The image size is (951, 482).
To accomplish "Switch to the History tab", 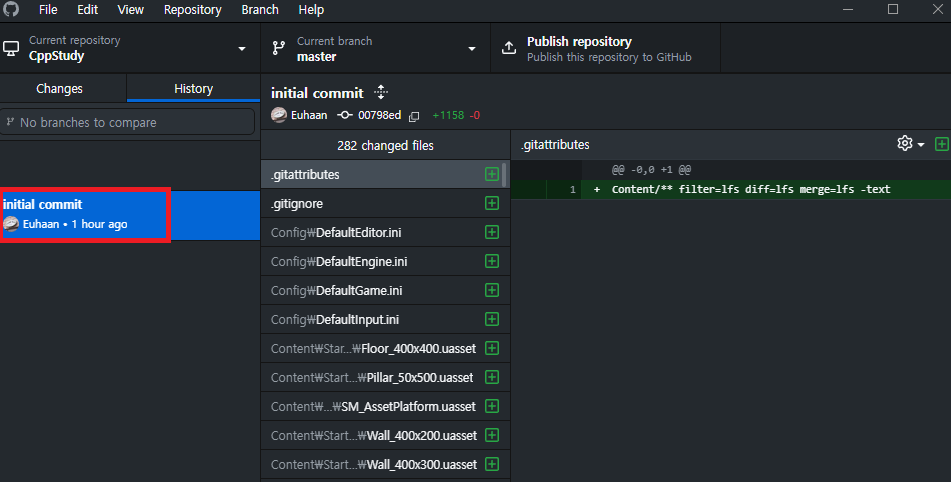I will pyautogui.click(x=193, y=89).
